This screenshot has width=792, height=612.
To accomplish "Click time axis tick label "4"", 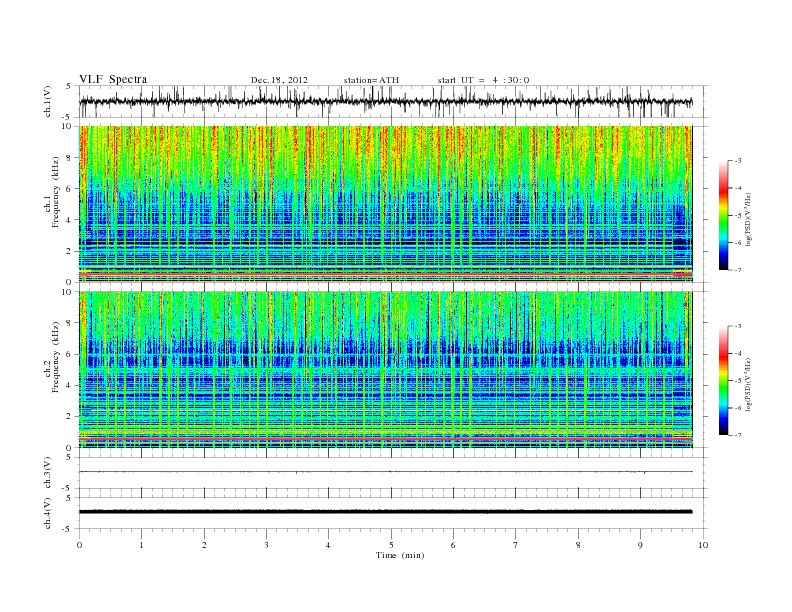I will point(328,545).
